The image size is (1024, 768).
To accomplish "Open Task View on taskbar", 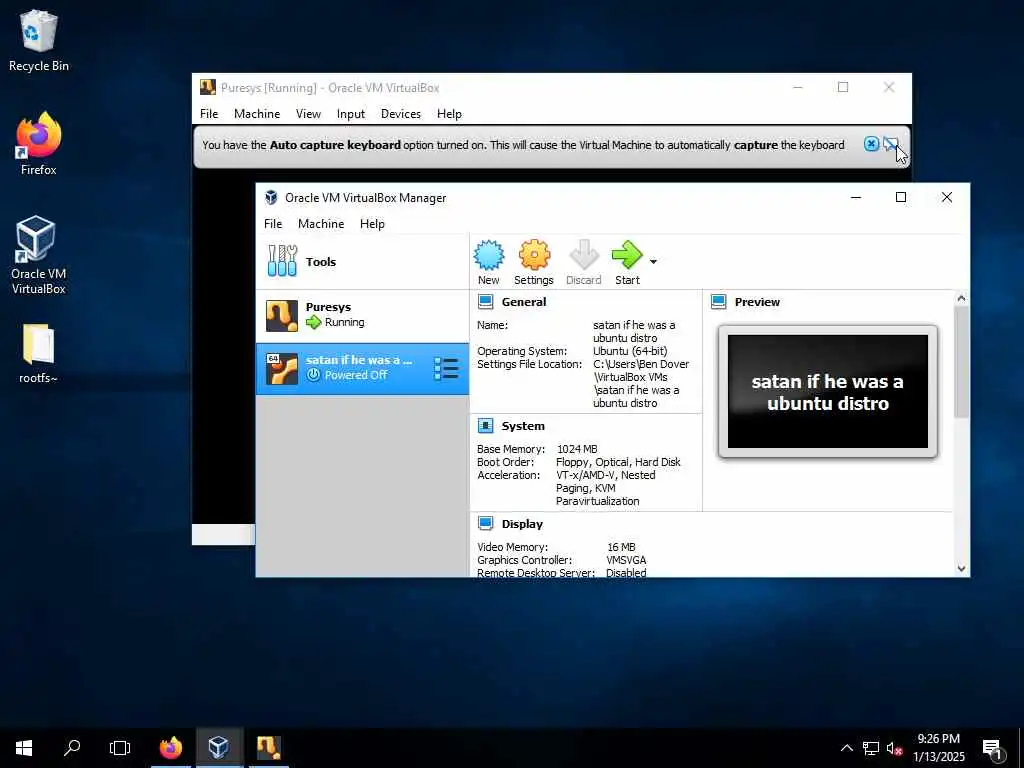I will [120, 748].
